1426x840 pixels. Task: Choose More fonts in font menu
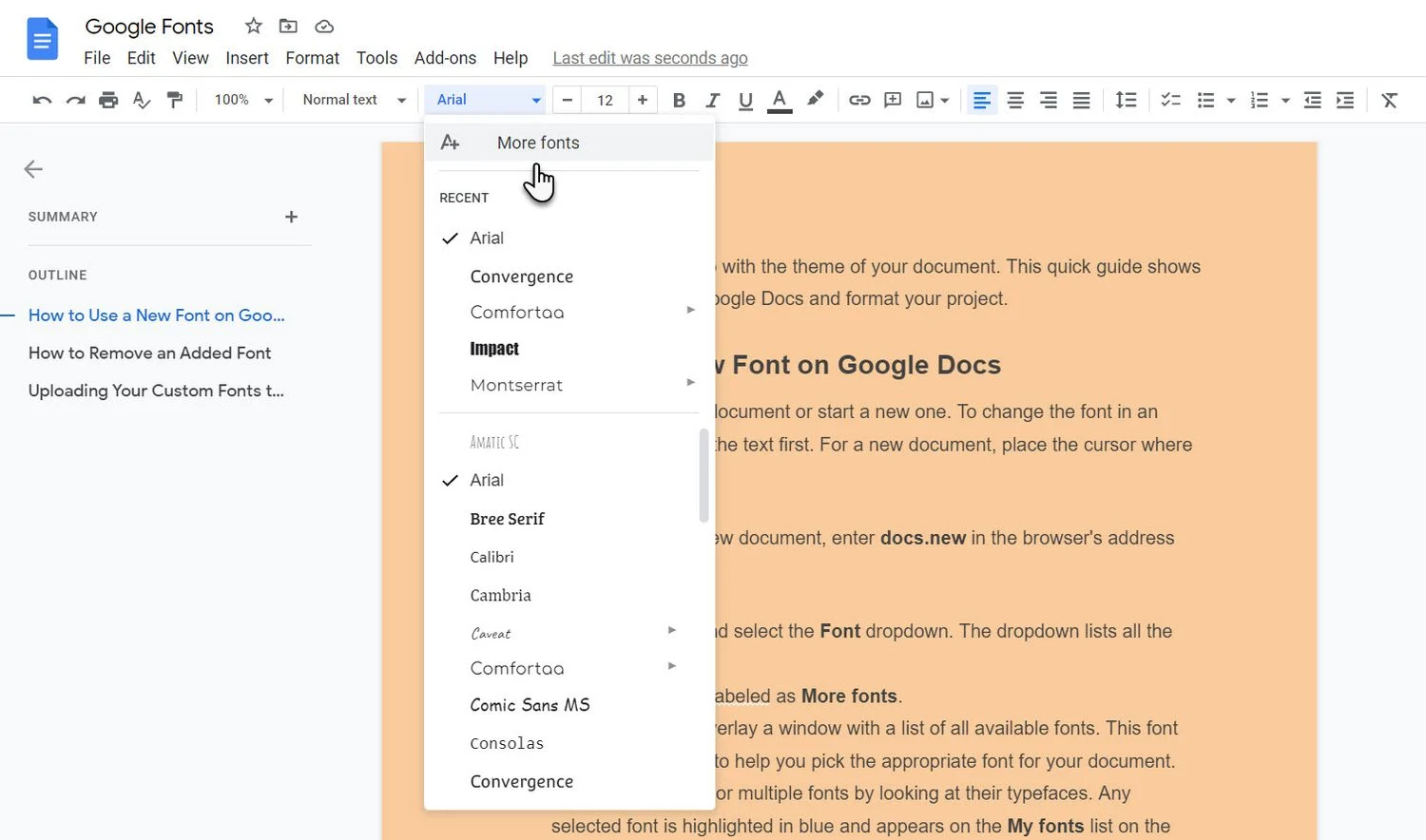tap(568, 143)
